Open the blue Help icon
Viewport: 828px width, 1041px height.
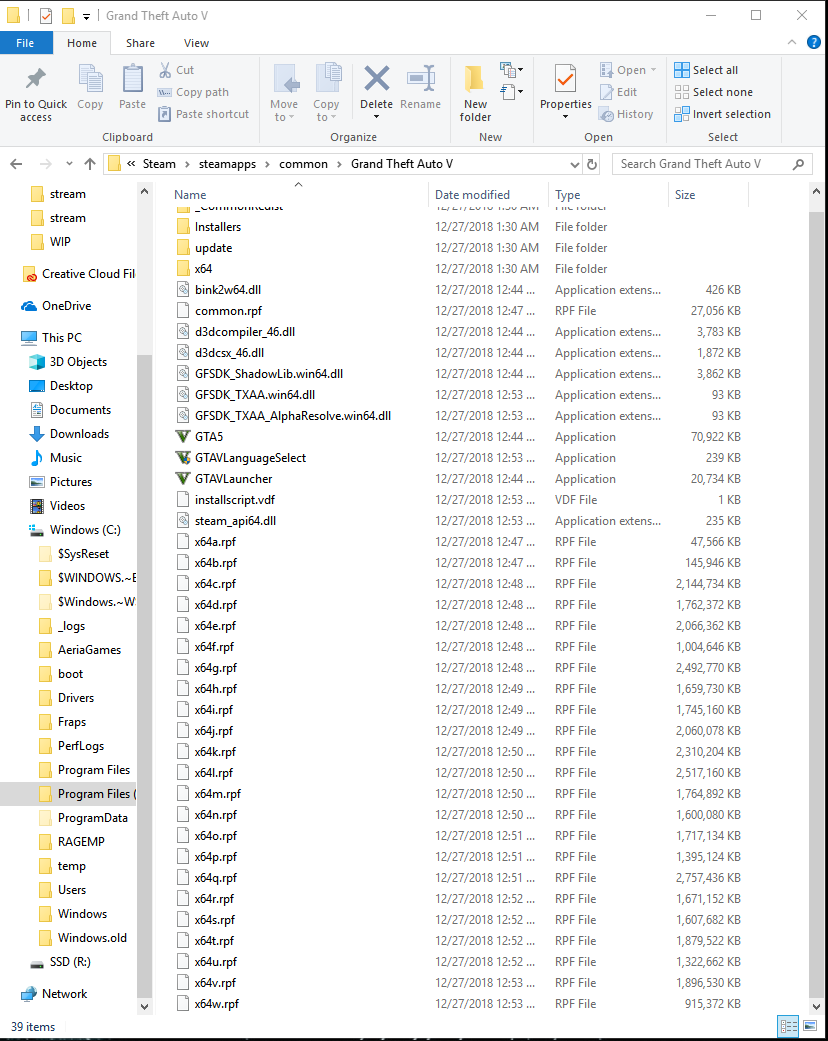pyautogui.click(x=813, y=42)
